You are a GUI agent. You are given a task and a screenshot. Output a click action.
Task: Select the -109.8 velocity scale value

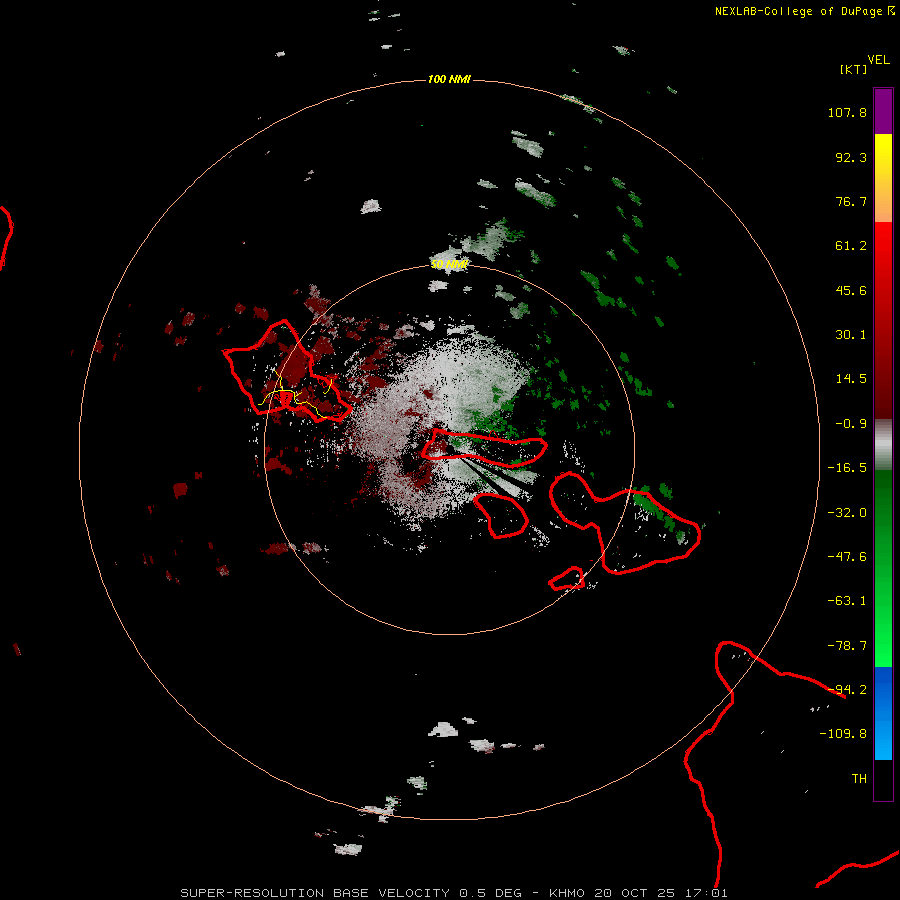tap(843, 734)
